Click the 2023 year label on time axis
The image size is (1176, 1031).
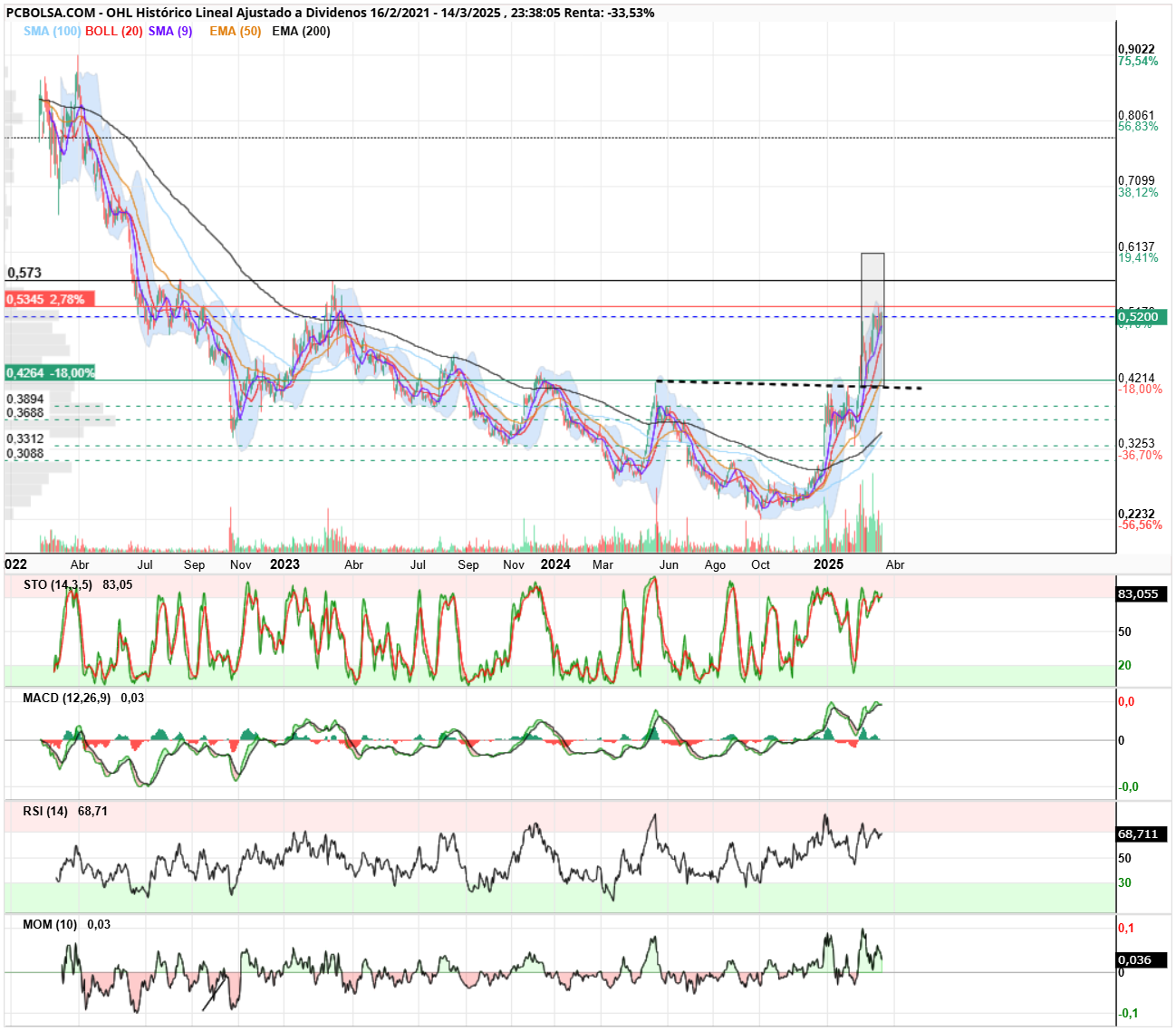[x=284, y=564]
